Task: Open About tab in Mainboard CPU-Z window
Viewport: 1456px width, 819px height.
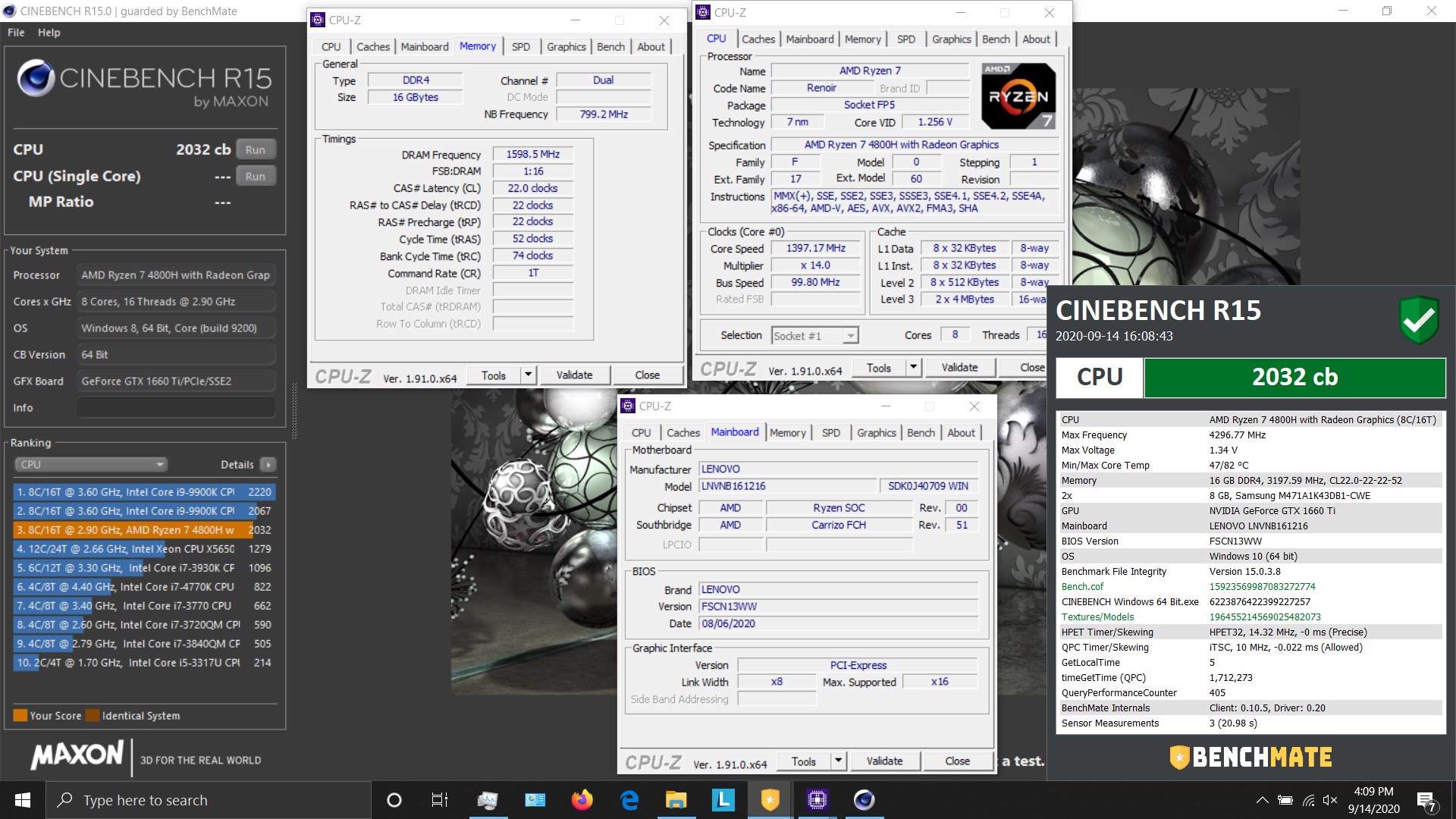Action: [x=961, y=433]
